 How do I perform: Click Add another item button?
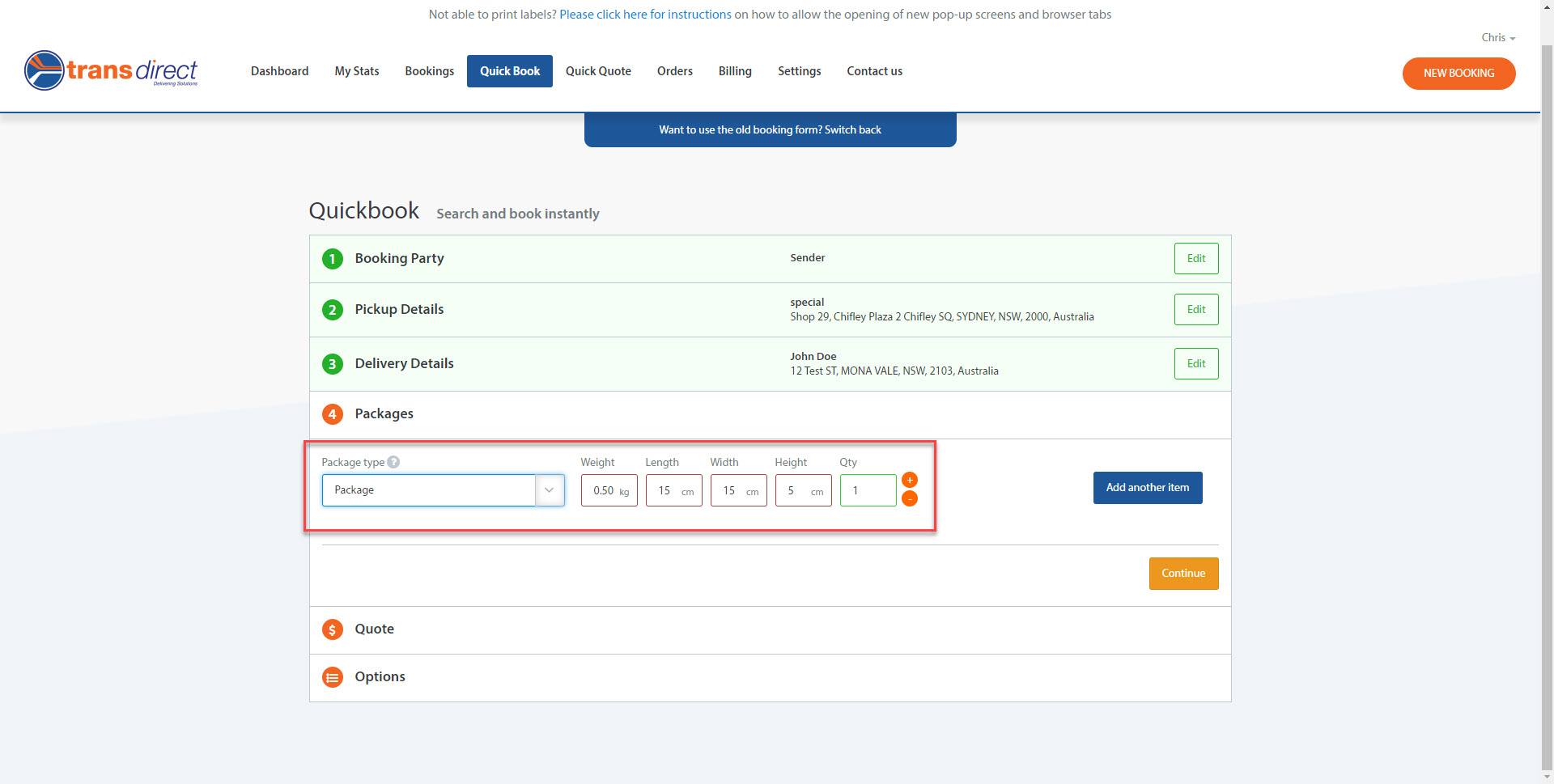click(x=1147, y=488)
